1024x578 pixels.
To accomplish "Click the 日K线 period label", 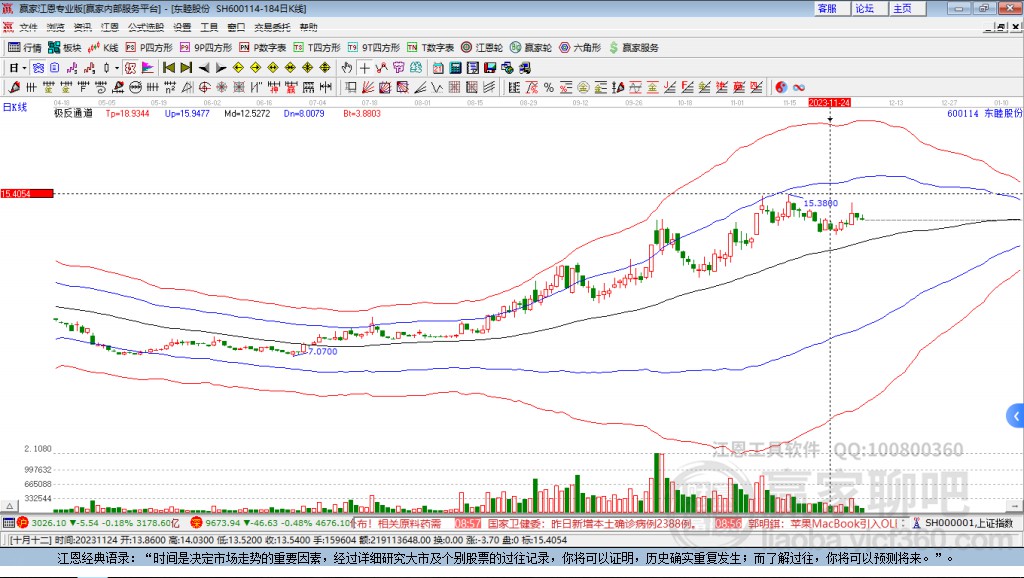I will (15, 108).
